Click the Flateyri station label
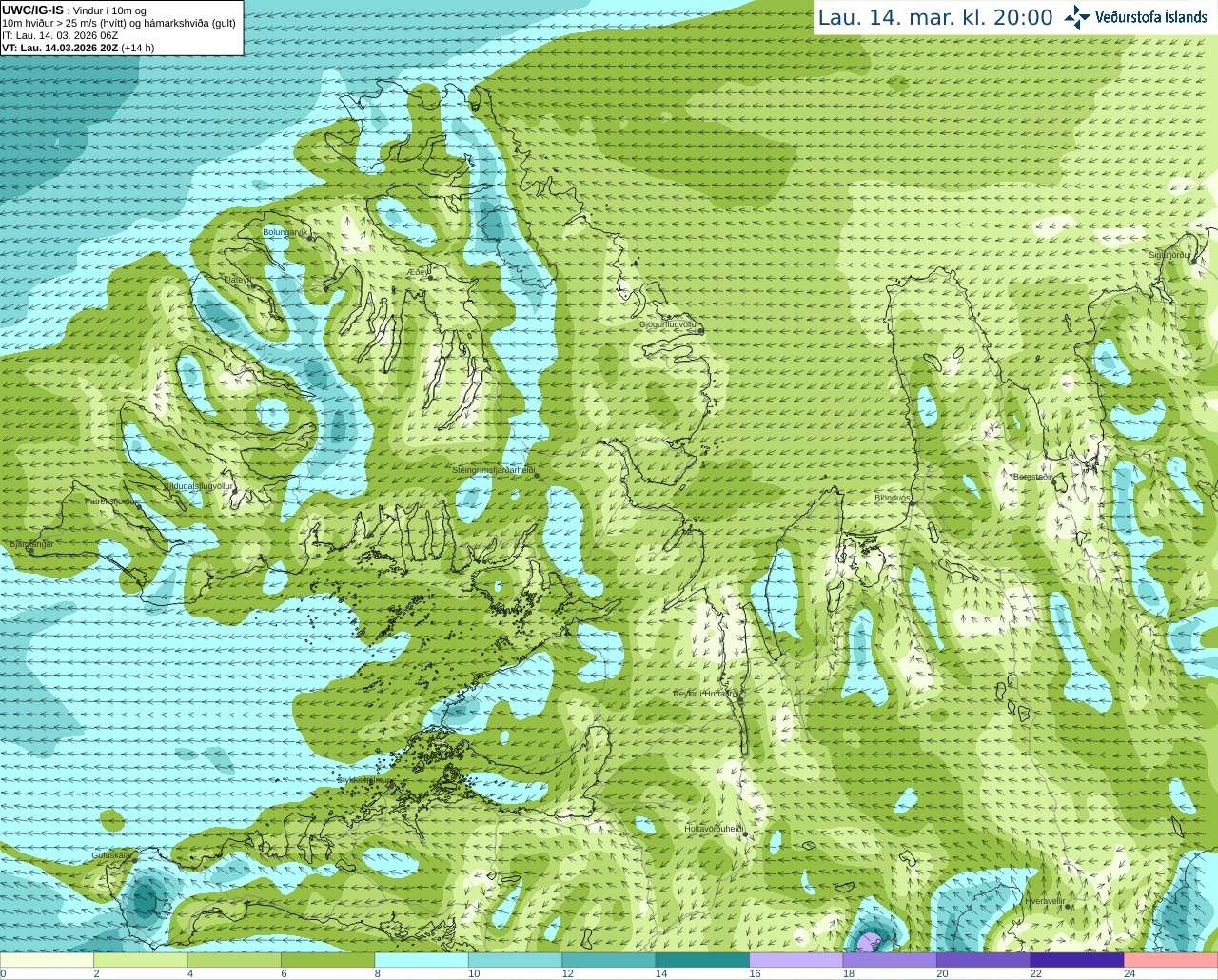This screenshot has height=980, width=1218. pos(237,280)
